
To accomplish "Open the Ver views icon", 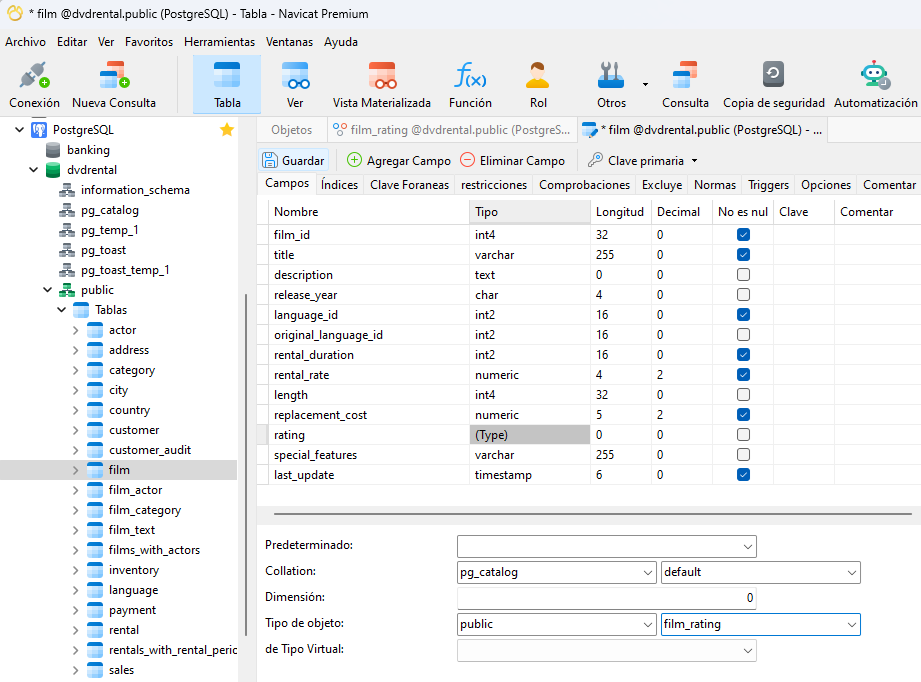I will [295, 76].
